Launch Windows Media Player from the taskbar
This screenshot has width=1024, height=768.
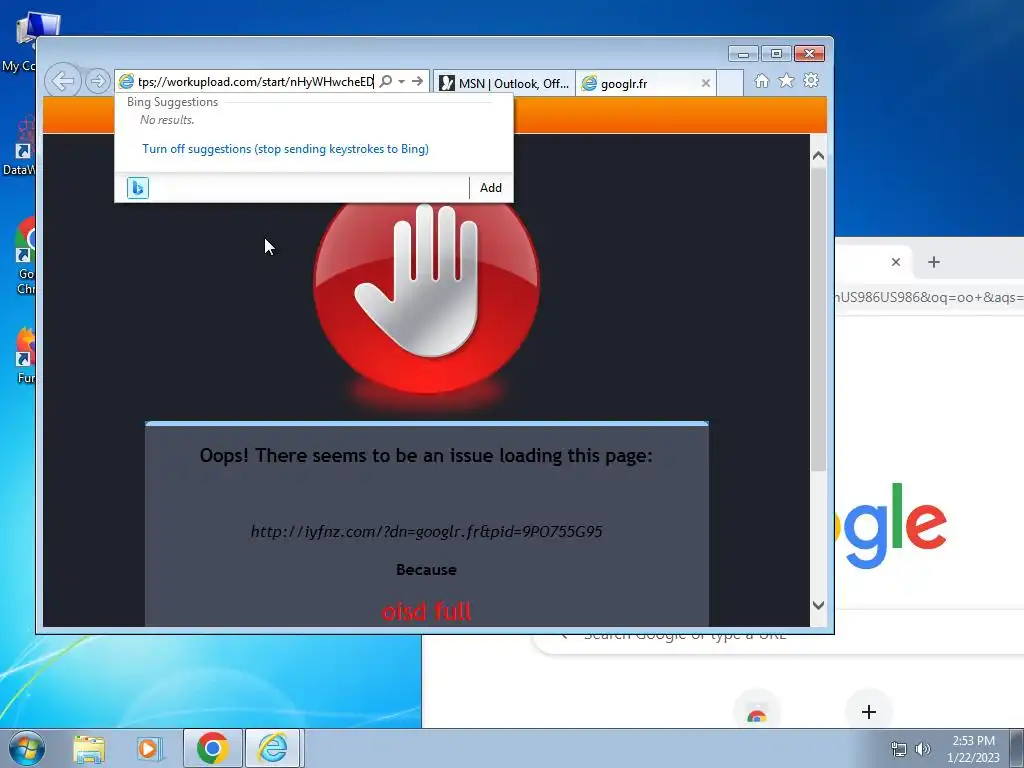click(150, 749)
